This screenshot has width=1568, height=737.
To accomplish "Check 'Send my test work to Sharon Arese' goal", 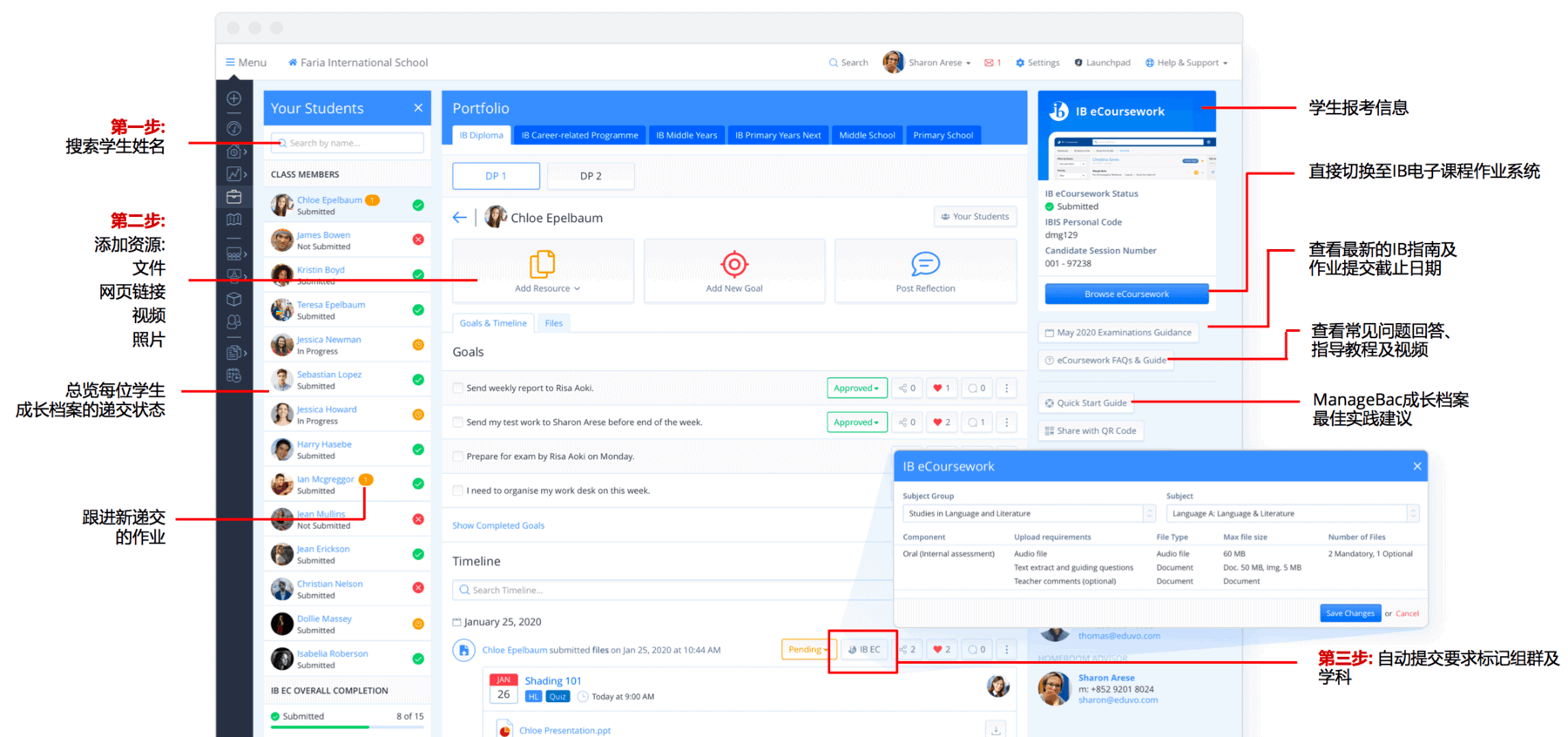I will (x=458, y=422).
